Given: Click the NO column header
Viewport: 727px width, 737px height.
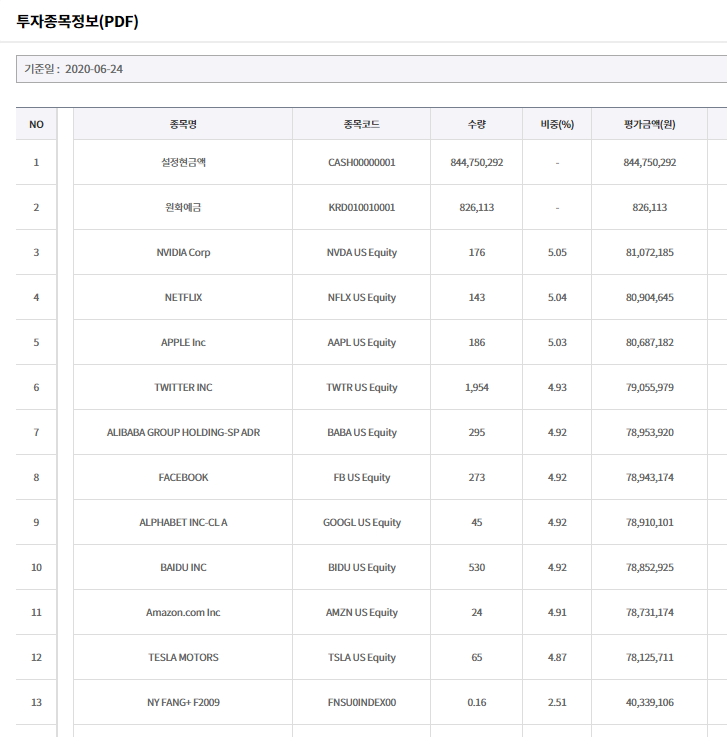Looking at the screenshot, I should [36, 124].
